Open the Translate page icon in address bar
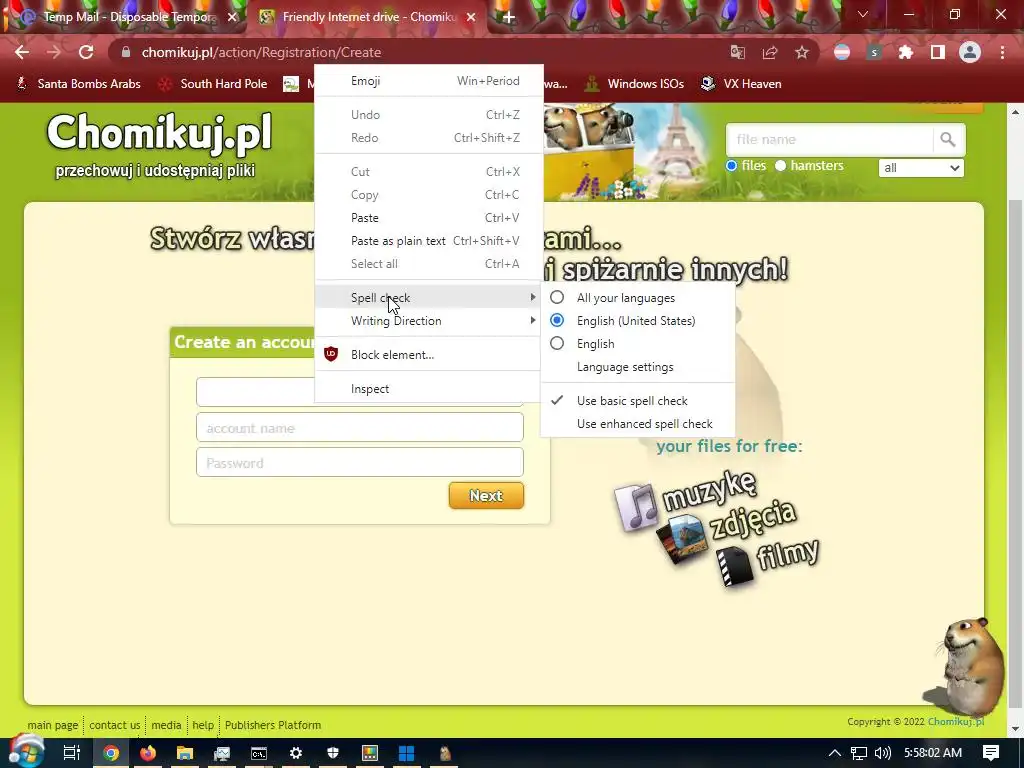1024x768 pixels. [737, 52]
